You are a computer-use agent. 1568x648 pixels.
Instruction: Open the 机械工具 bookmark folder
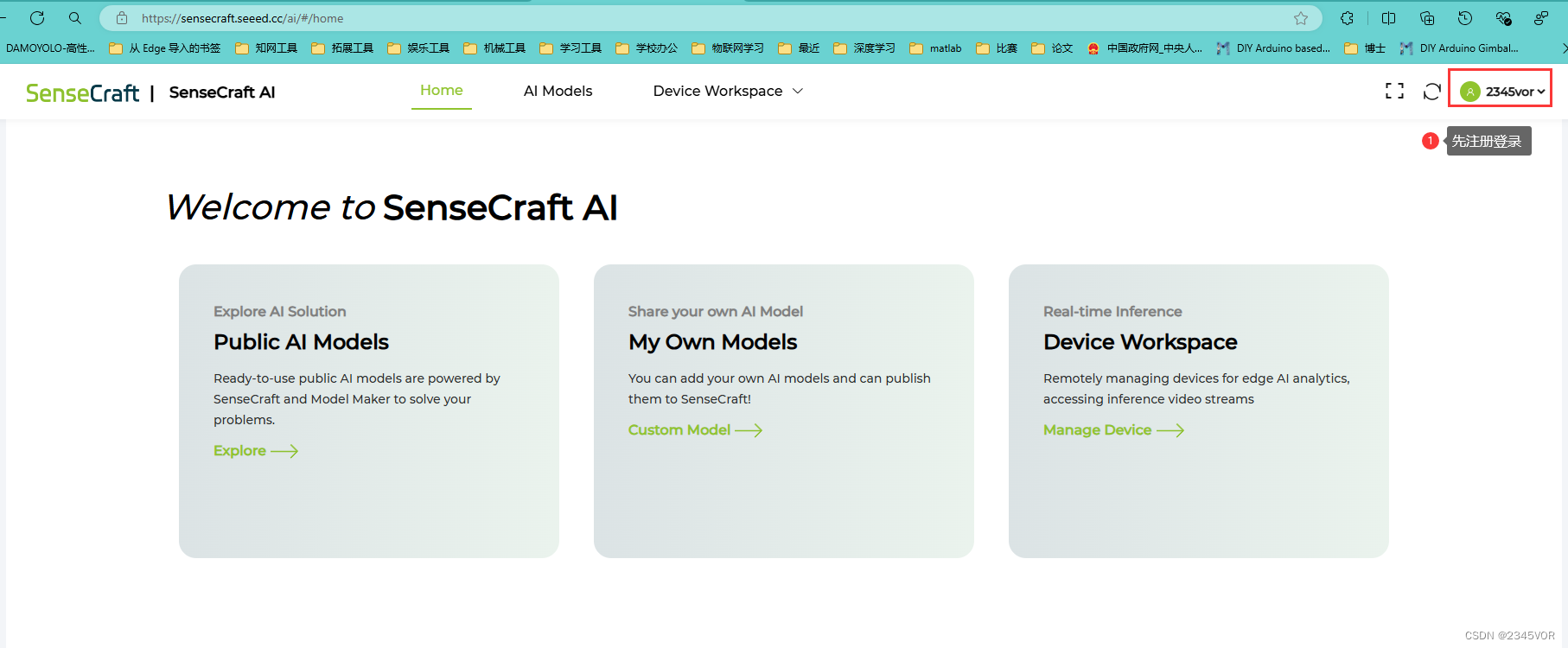coord(494,48)
